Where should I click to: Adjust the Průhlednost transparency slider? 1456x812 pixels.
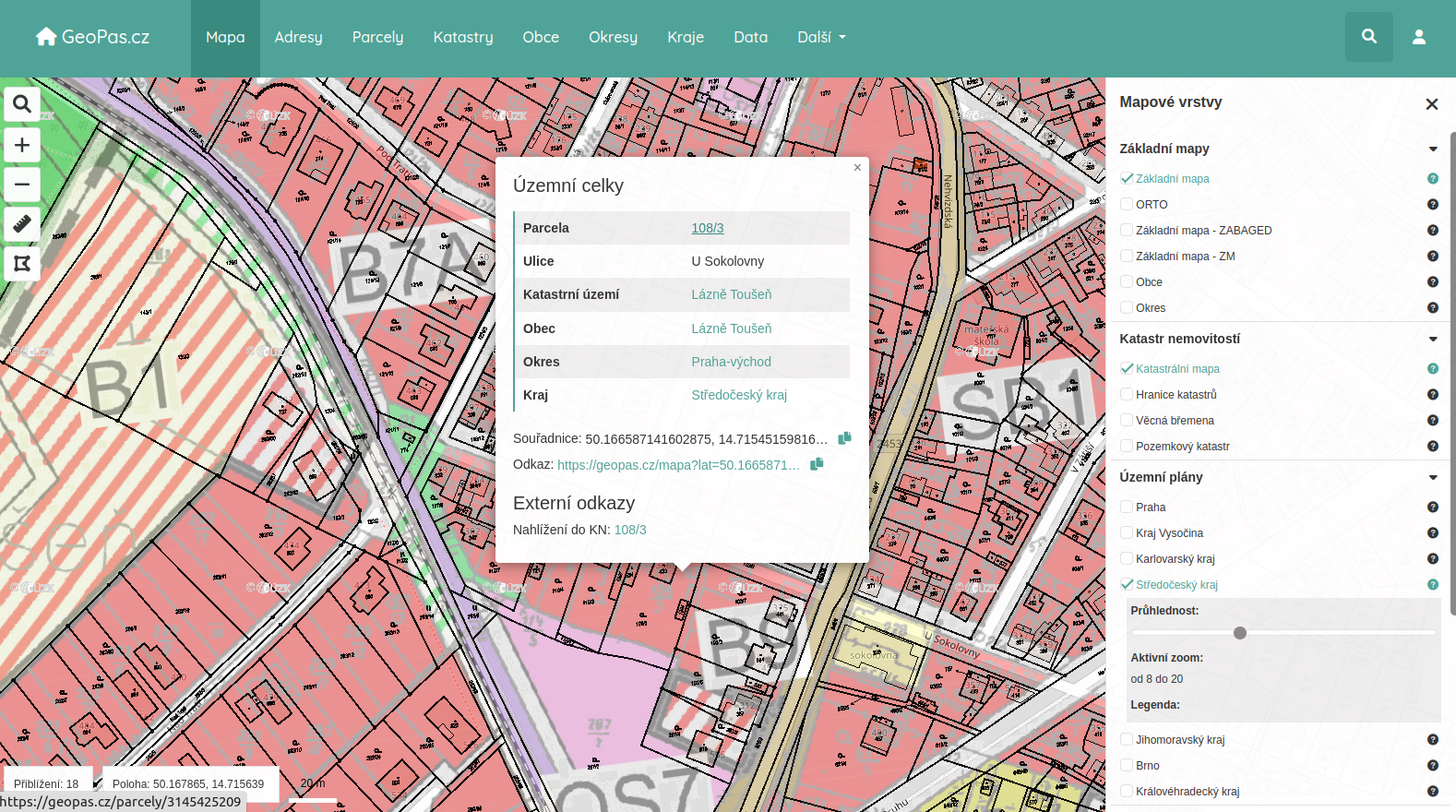[x=1240, y=633]
